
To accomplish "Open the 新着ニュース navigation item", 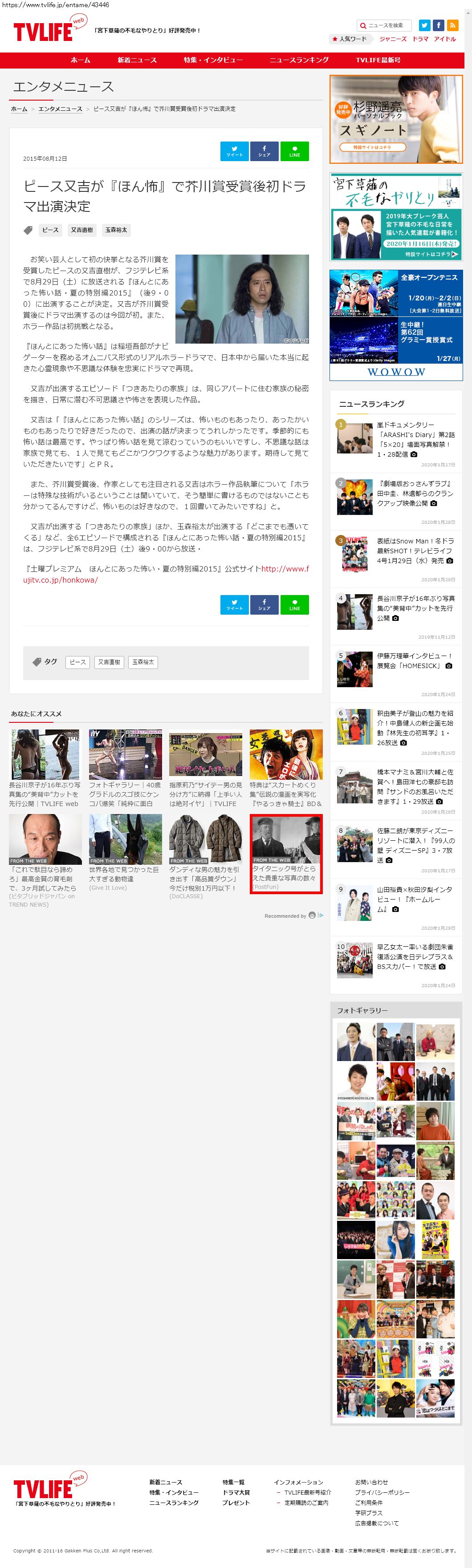I will click(x=137, y=60).
